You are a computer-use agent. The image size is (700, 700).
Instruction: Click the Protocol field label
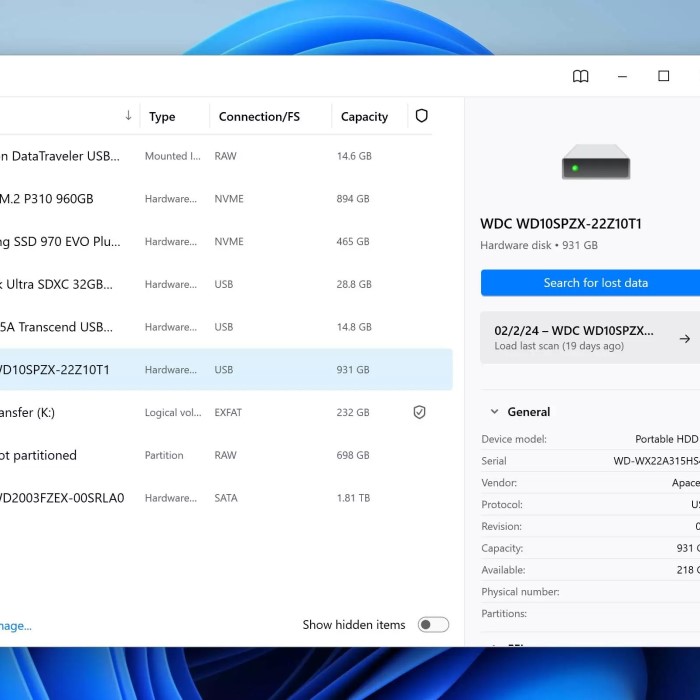502,504
